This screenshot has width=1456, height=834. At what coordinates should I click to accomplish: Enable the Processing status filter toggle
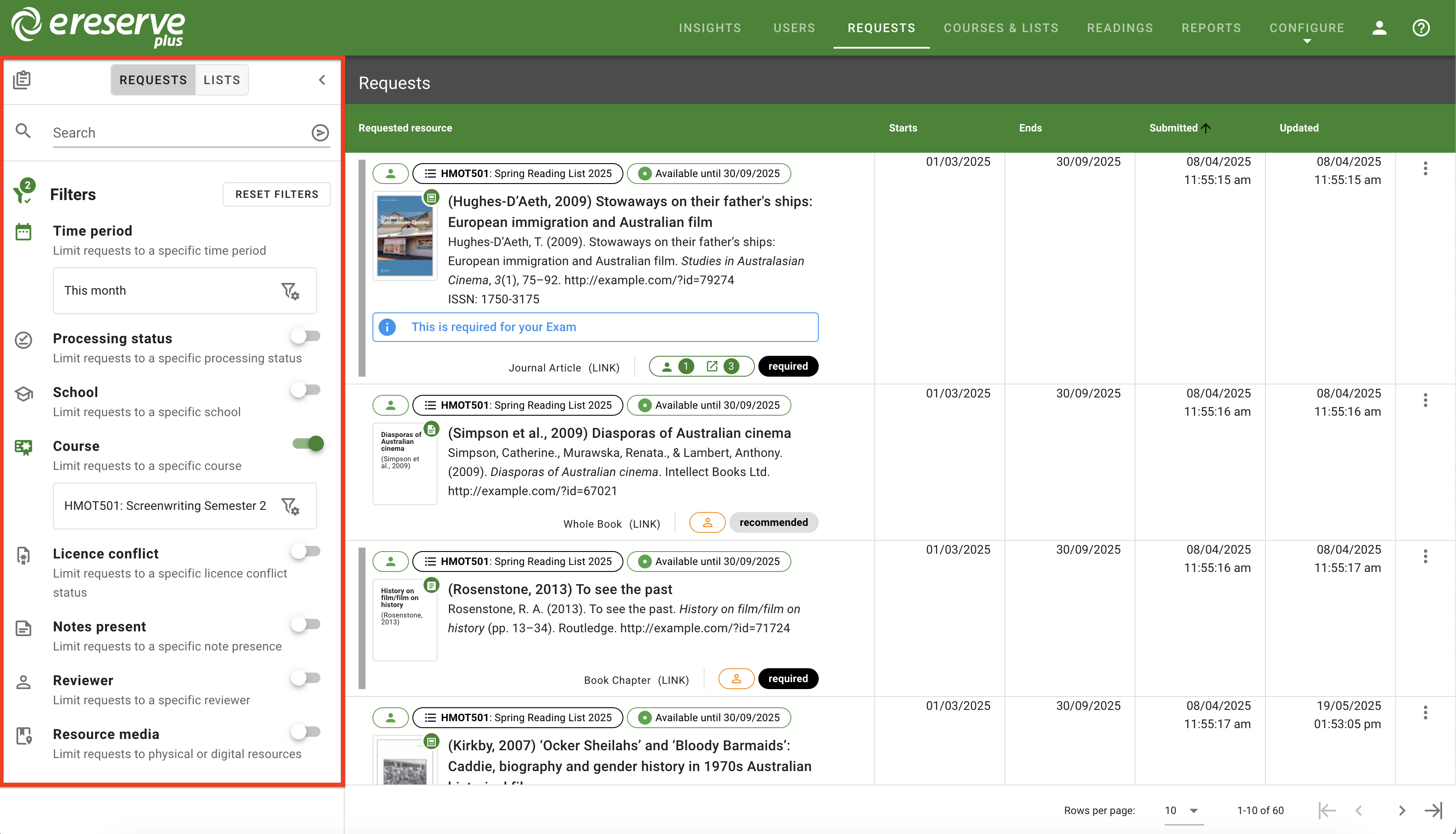click(x=306, y=336)
